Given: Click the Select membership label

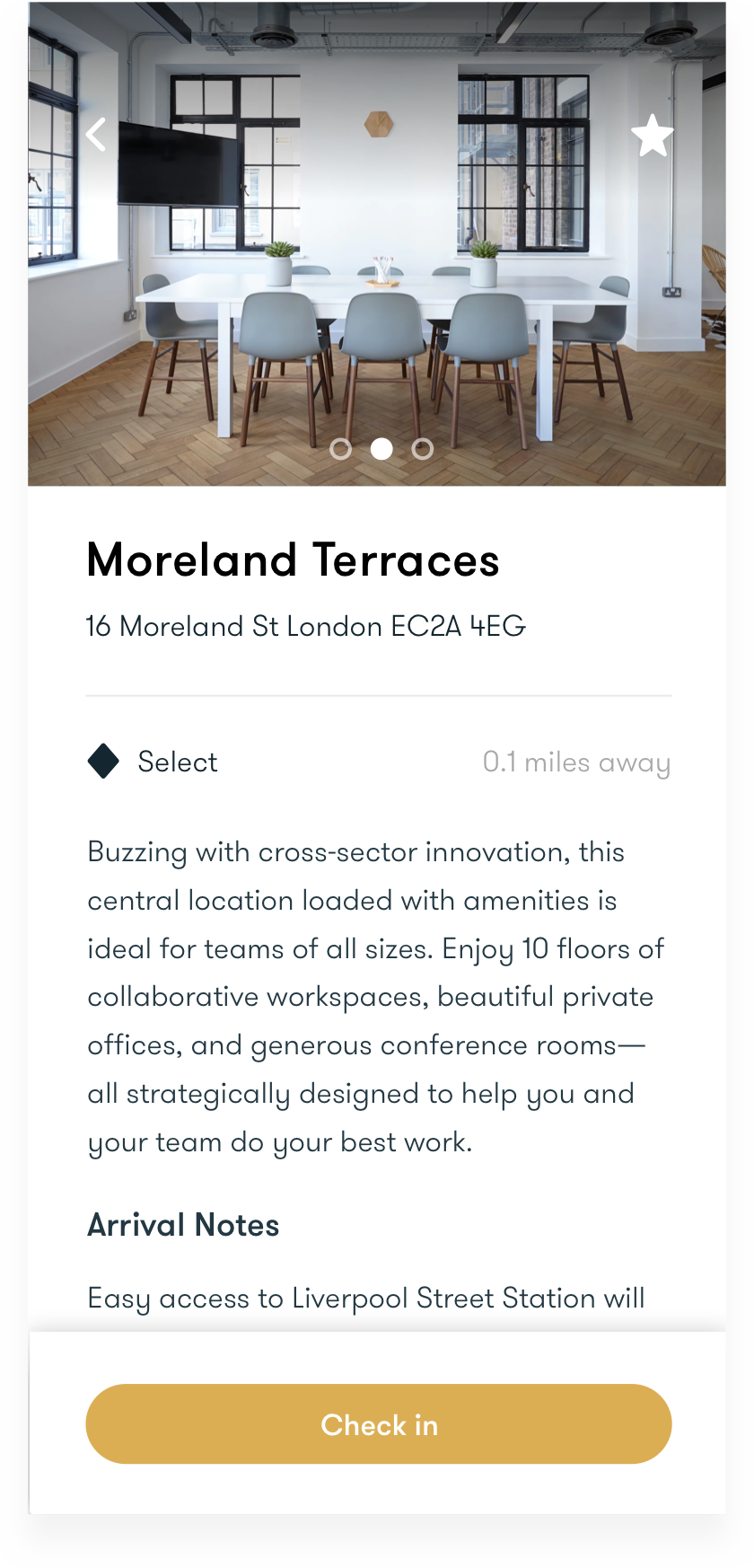Looking at the screenshot, I should tap(178, 762).
